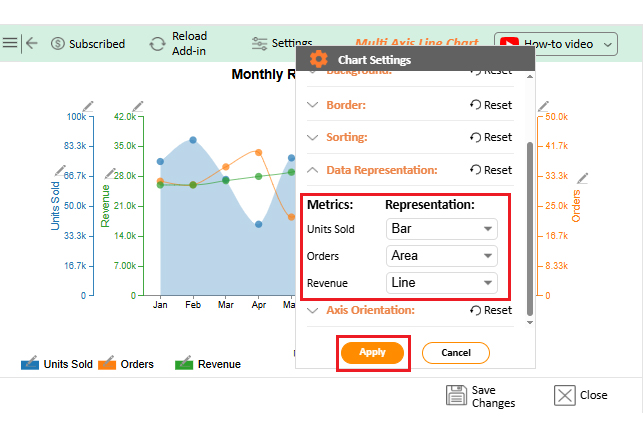Click the Revenue legend edit icon
The image size is (643, 425).
click(x=184, y=363)
